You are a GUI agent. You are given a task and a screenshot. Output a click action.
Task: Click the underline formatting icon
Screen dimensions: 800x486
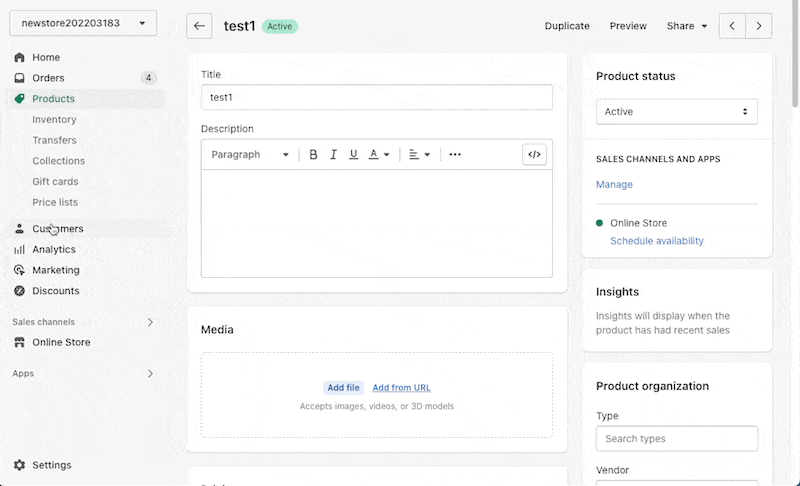click(353, 155)
